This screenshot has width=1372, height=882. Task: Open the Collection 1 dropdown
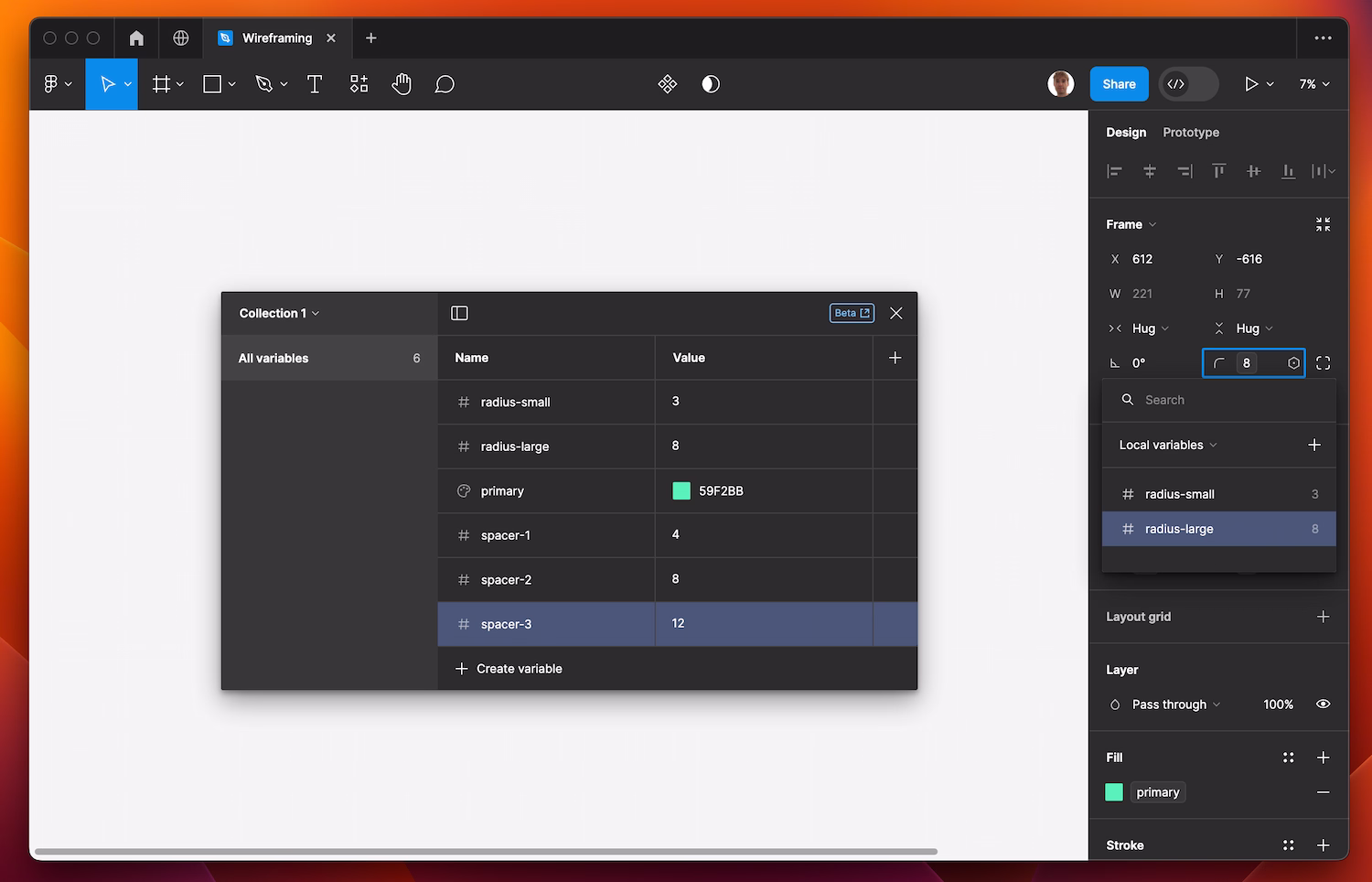click(277, 313)
